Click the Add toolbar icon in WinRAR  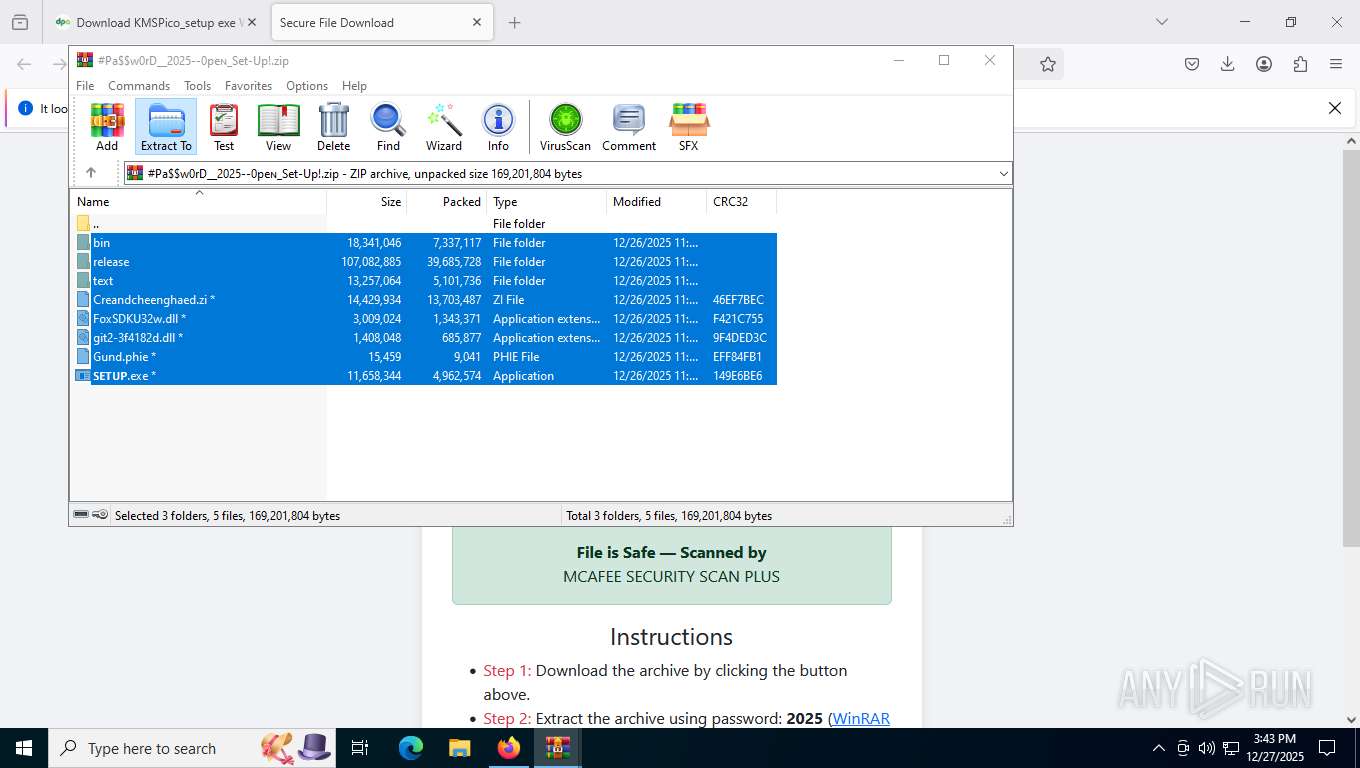click(107, 127)
